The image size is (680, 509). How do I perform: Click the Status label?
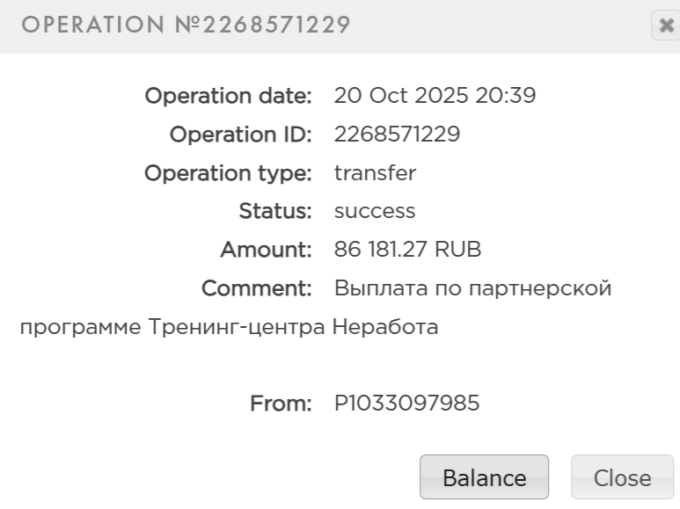click(x=275, y=211)
